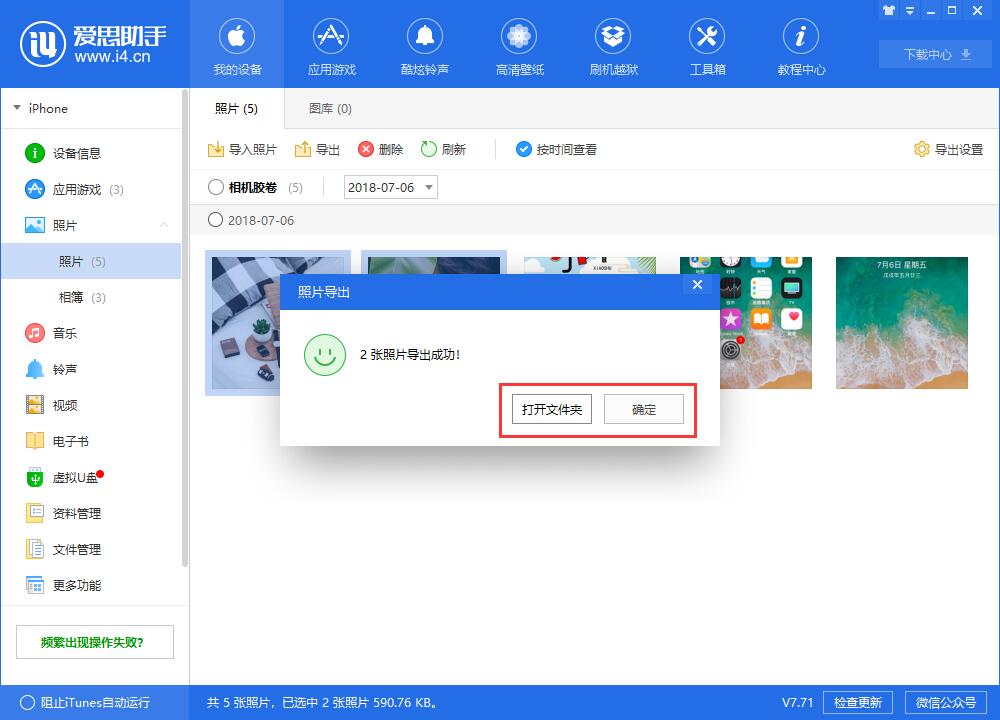This screenshot has height=720, width=1000.
Task: Select the 相机胶卷 radio button
Action: pos(215,188)
